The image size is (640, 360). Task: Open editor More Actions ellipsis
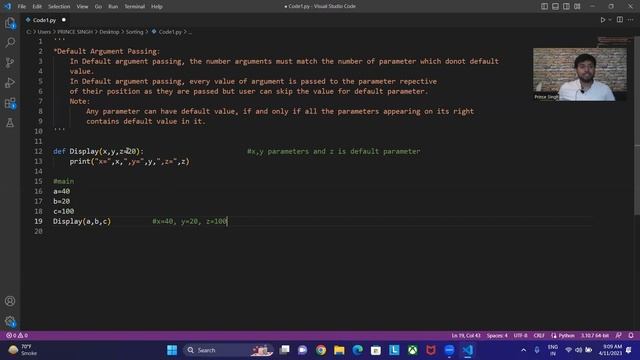[x=631, y=20]
